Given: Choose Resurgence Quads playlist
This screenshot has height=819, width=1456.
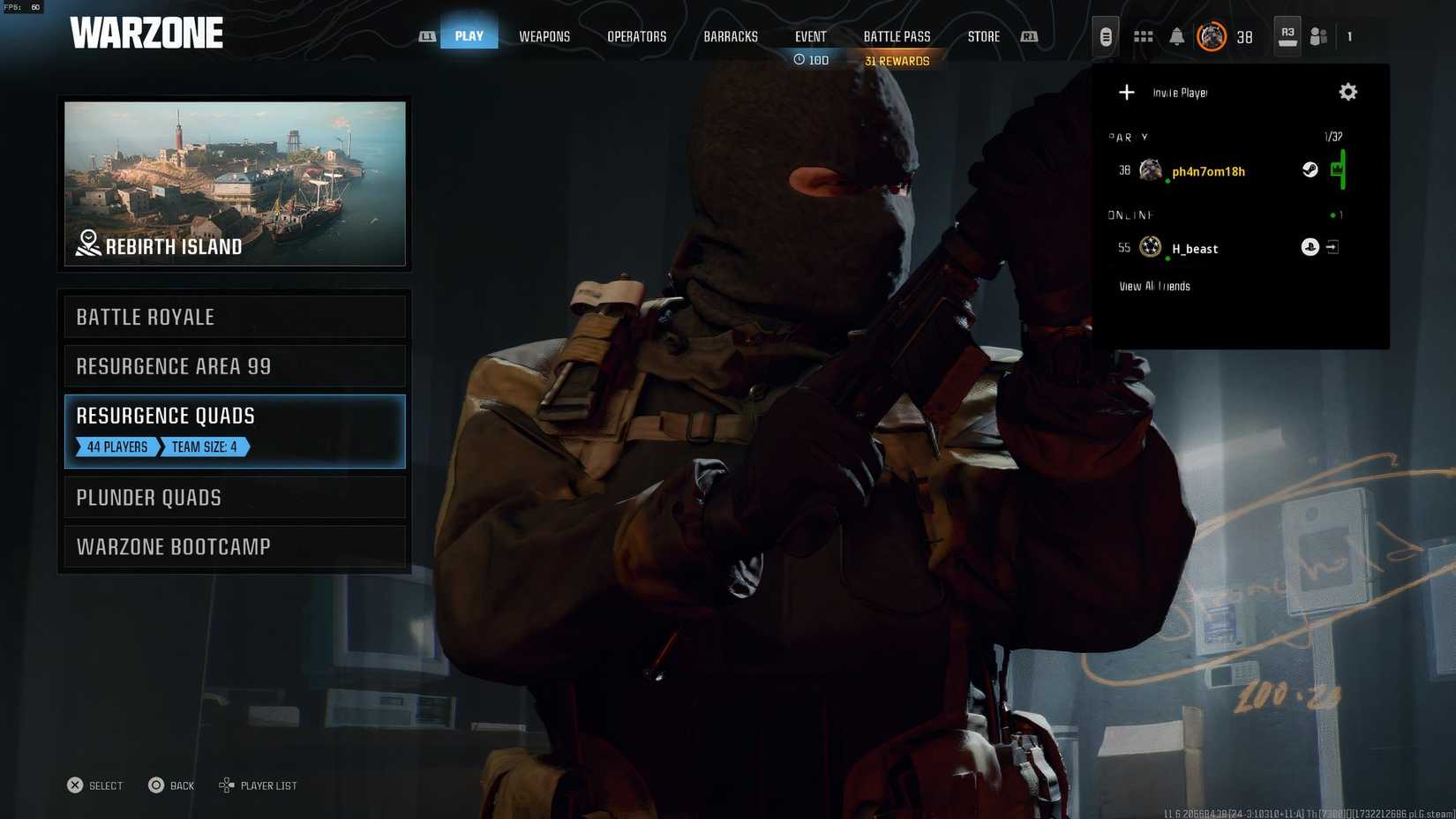Looking at the screenshot, I should click(235, 431).
